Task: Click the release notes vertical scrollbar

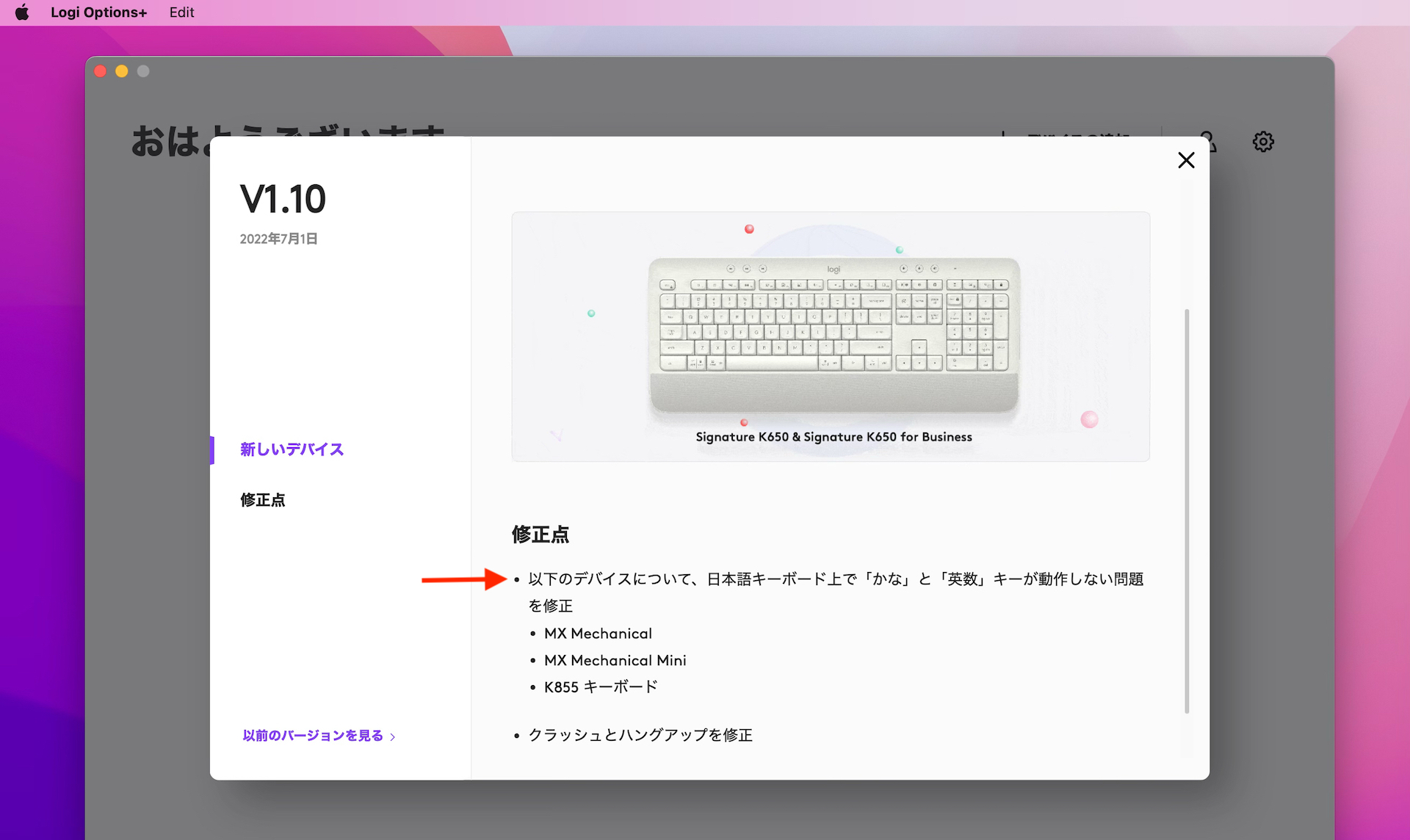Action: click(1187, 510)
